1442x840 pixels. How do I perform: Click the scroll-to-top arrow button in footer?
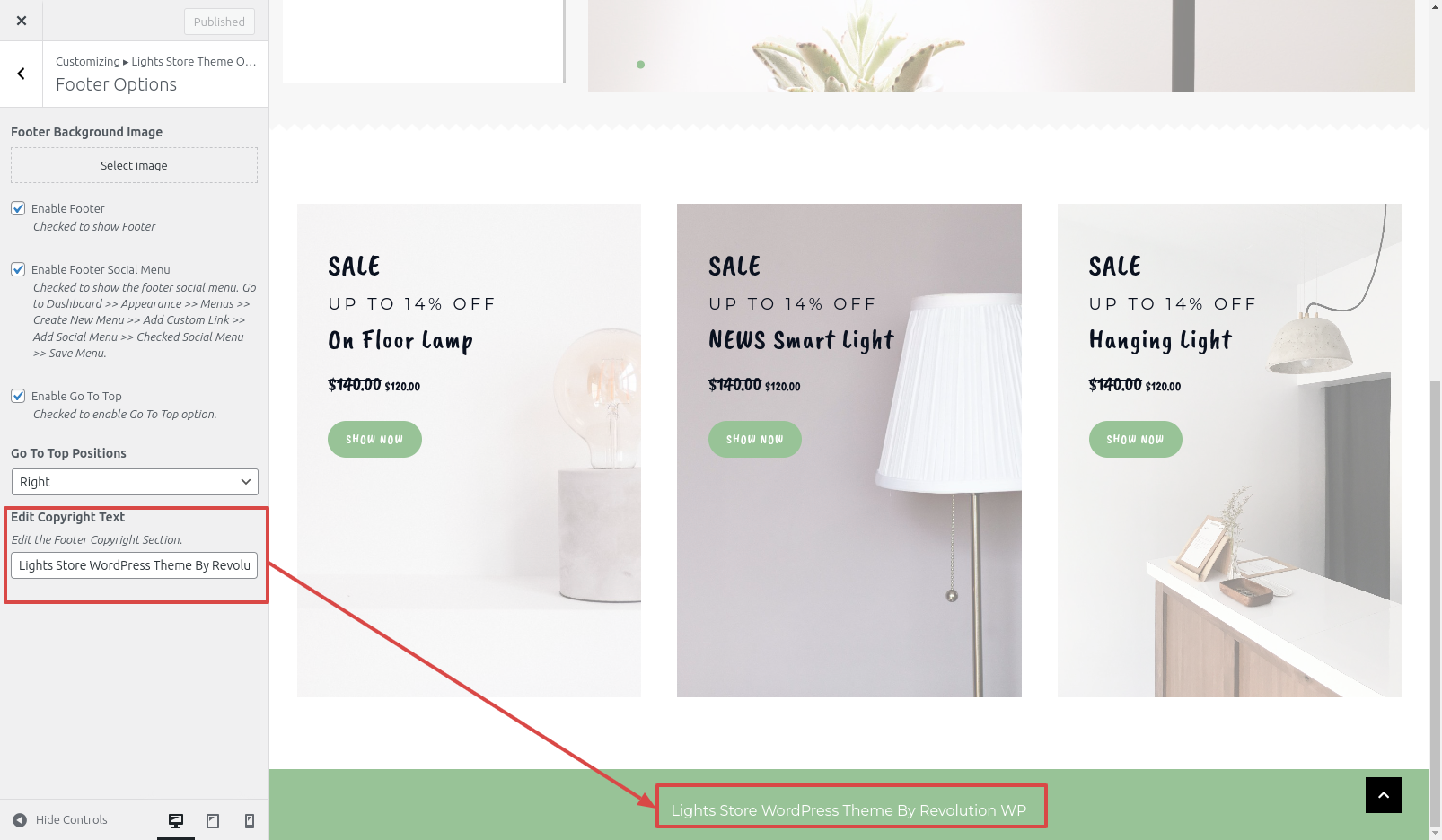click(1384, 795)
